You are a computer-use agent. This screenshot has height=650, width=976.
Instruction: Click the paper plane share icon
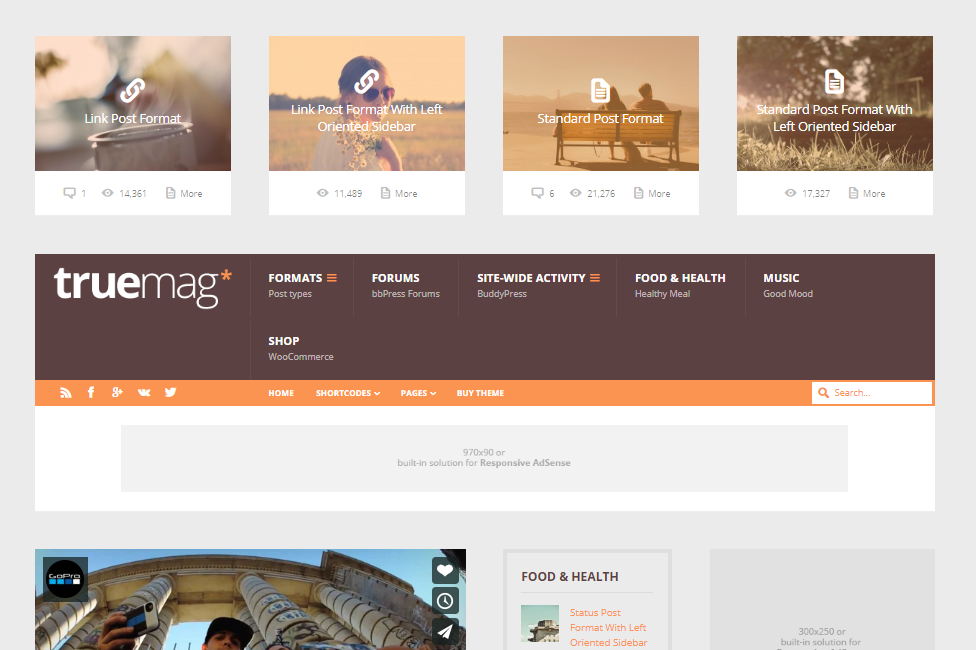(445, 632)
